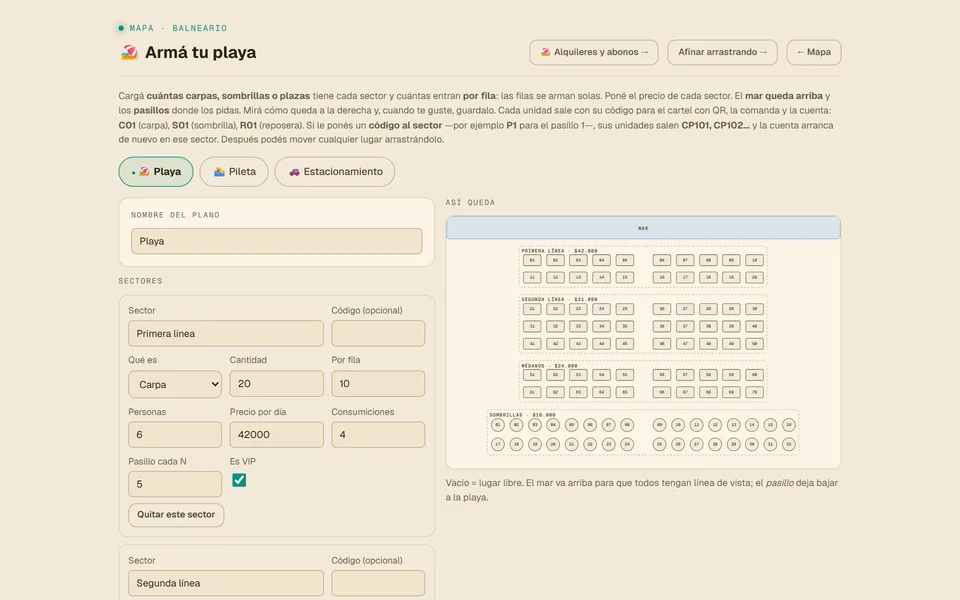Select sombrilla 32 circle in Sombrillas

pos(789,444)
